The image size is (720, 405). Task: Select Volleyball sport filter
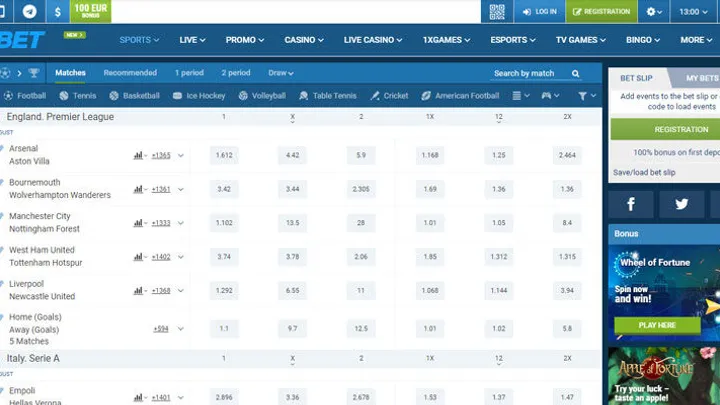(x=262, y=96)
